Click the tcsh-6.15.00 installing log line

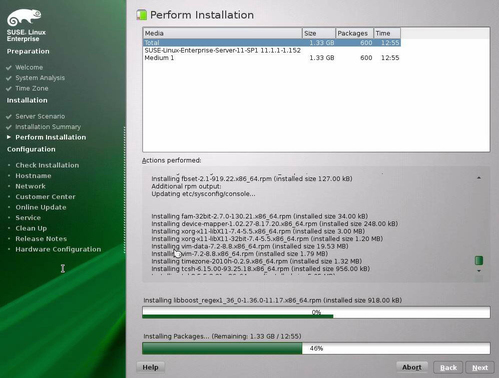261,269
